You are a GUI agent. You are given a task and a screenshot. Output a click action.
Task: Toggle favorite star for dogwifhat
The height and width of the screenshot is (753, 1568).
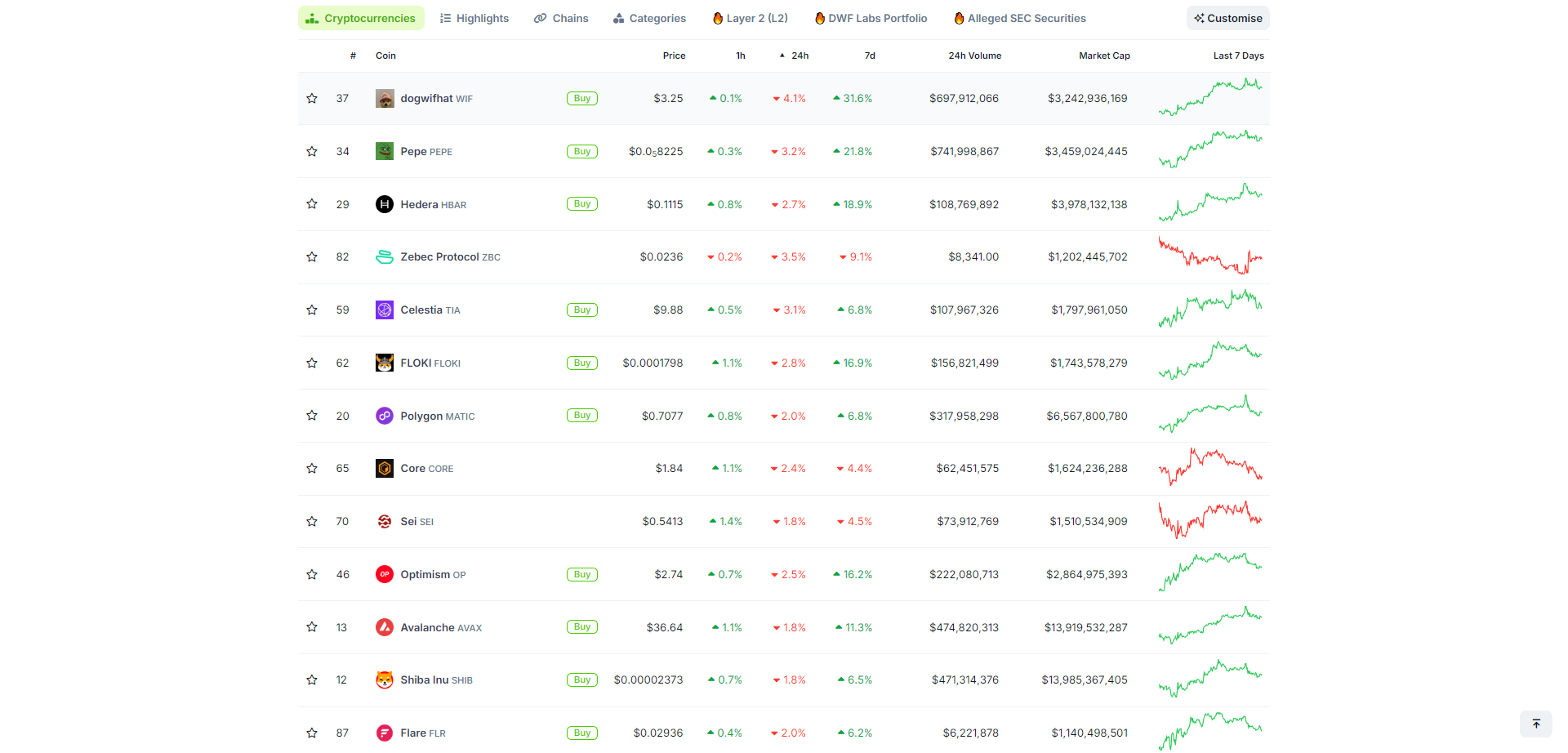[312, 99]
